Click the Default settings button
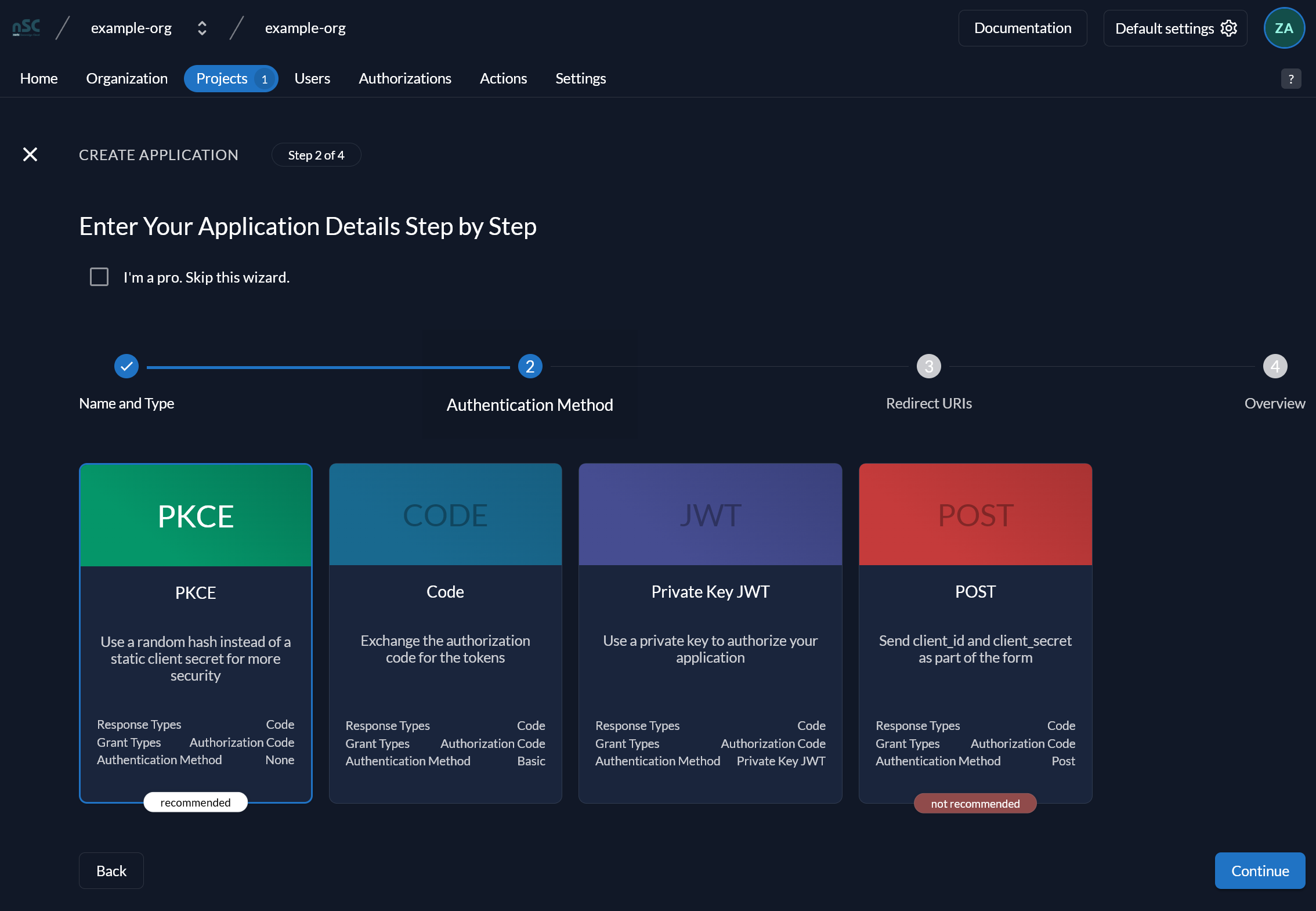 pos(1175,28)
